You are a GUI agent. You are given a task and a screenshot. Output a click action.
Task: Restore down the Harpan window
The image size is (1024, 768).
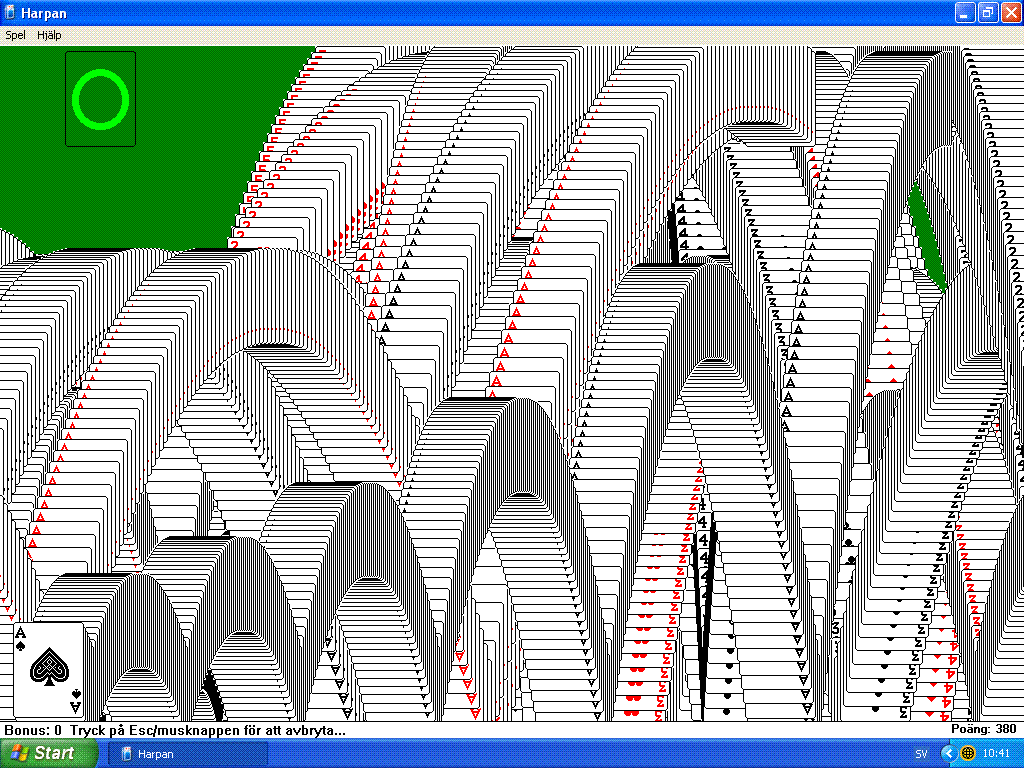pos(988,13)
